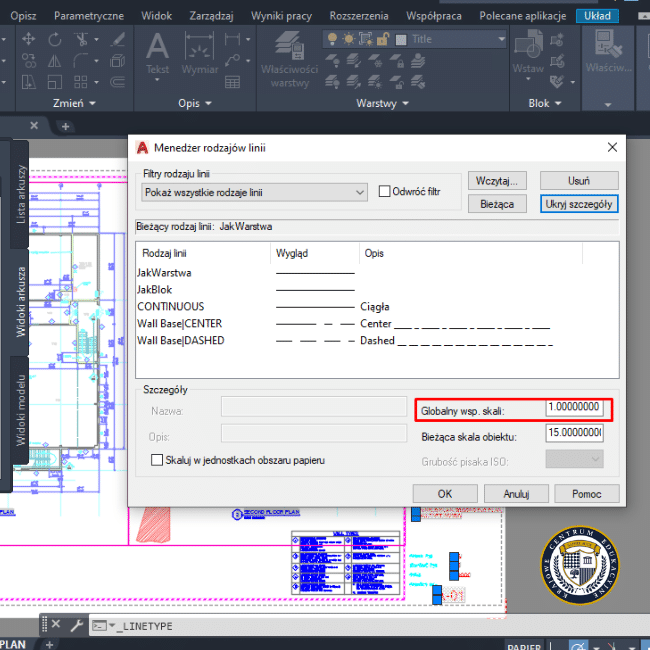650x650 pixels.
Task: Open Właściwości warstwy layer properties
Action: [289, 60]
